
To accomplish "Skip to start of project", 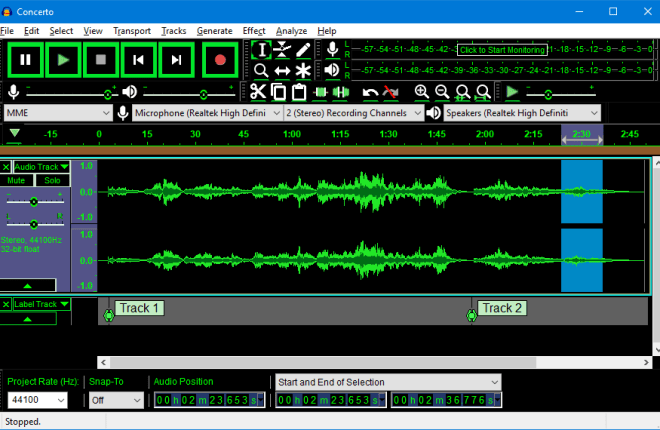I will coord(138,60).
